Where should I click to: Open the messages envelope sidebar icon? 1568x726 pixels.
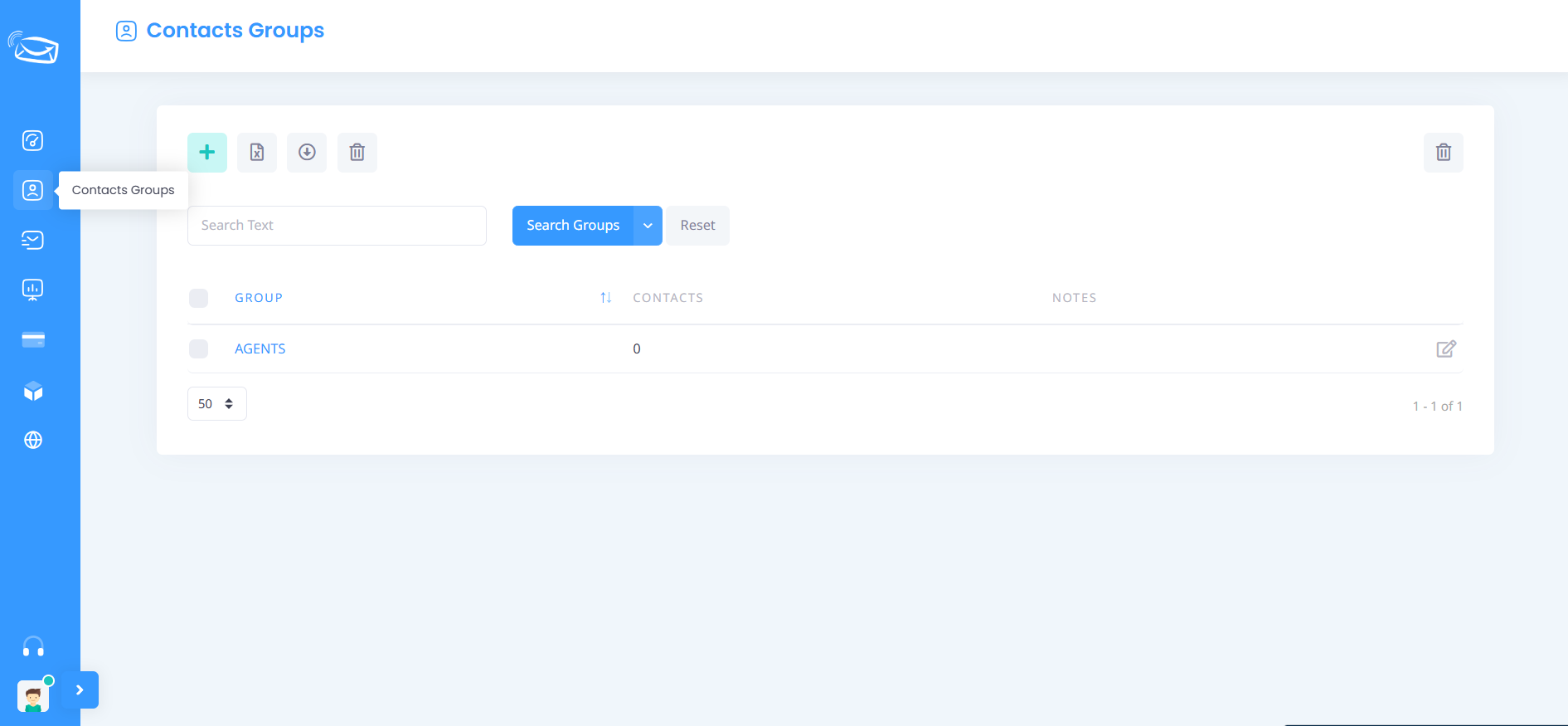pyautogui.click(x=32, y=240)
